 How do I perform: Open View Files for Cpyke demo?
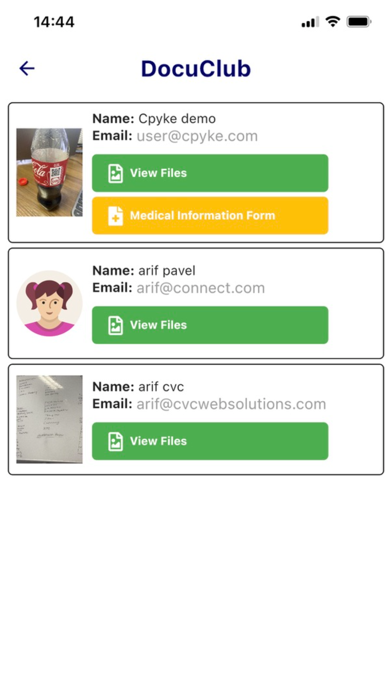point(210,173)
